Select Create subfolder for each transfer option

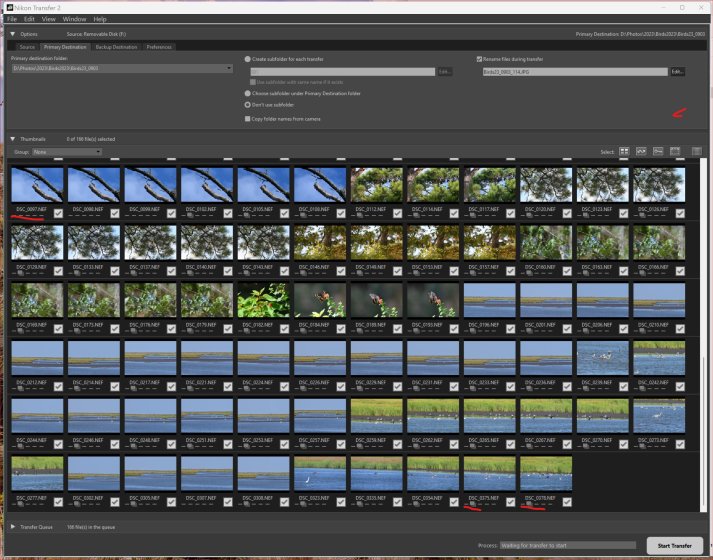pyautogui.click(x=248, y=59)
